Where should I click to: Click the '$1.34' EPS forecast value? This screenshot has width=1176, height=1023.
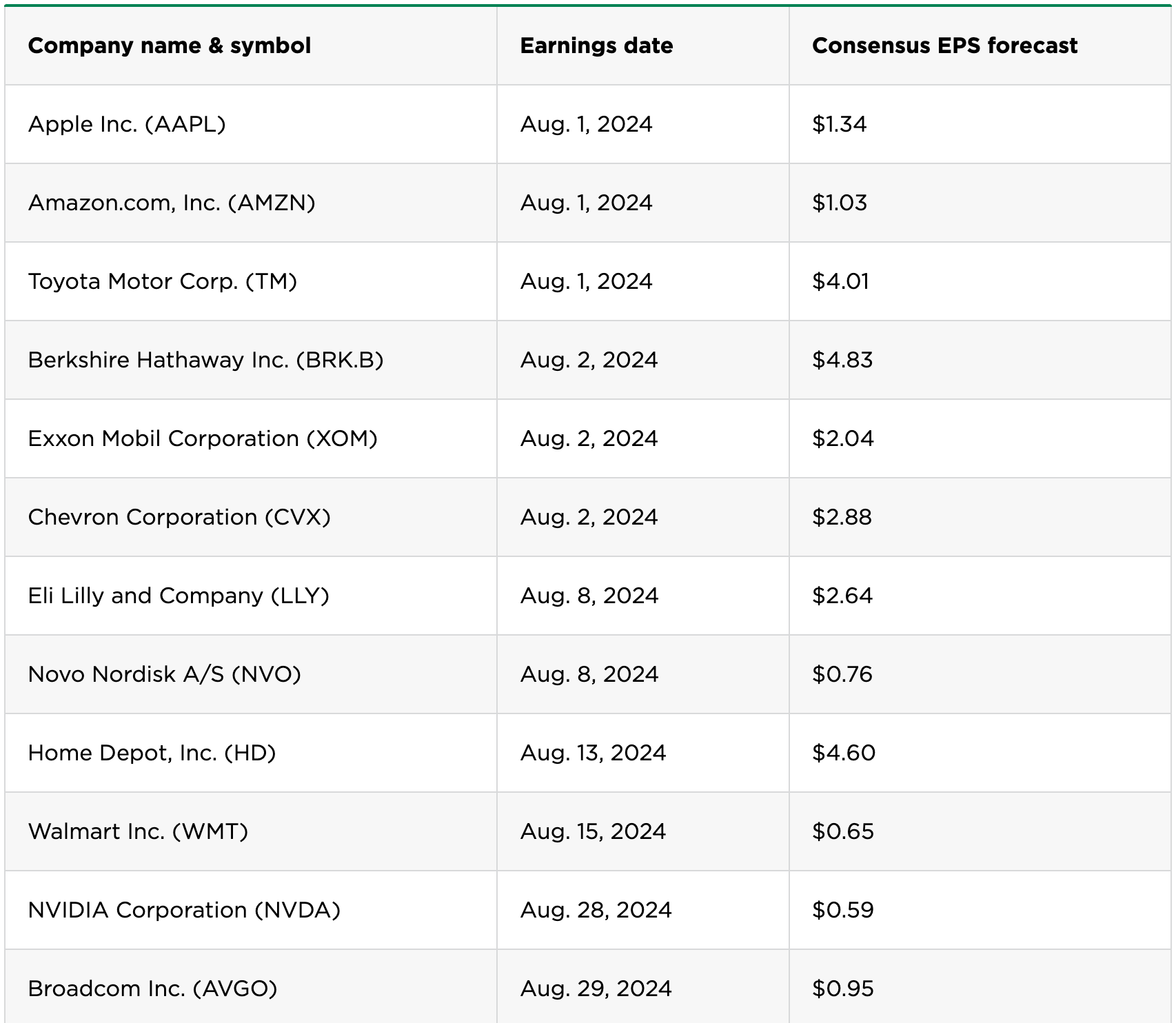click(x=839, y=124)
